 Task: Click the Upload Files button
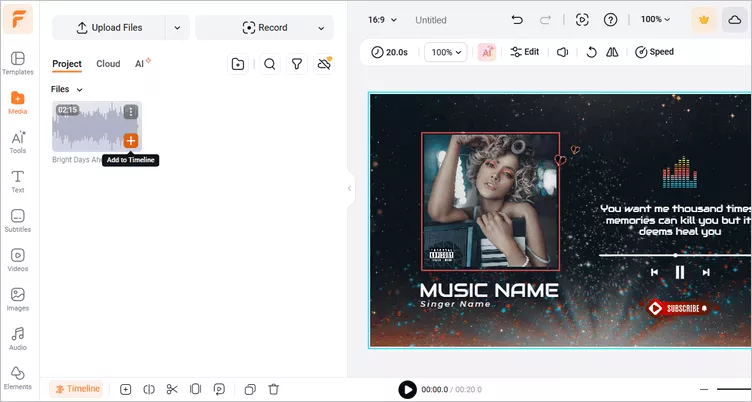click(109, 28)
